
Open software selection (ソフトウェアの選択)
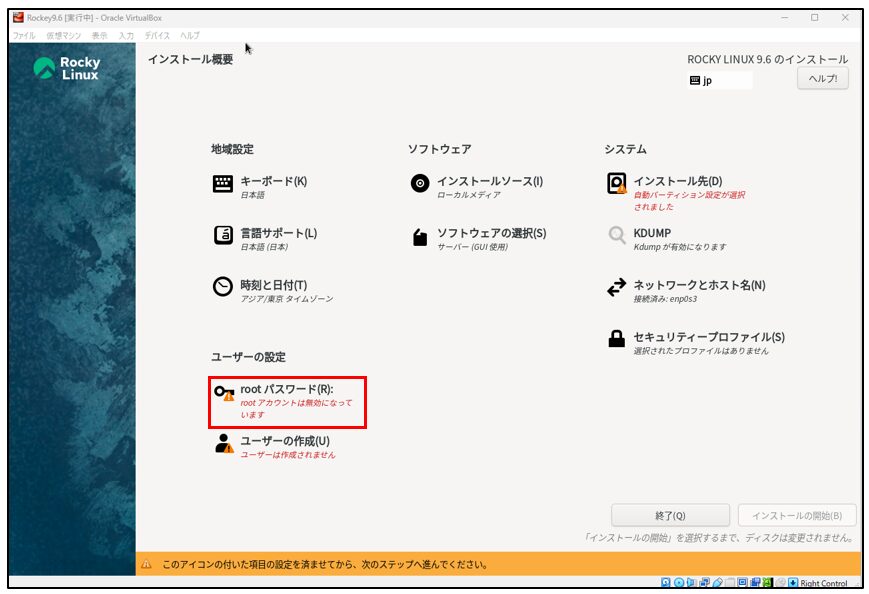tap(490, 234)
